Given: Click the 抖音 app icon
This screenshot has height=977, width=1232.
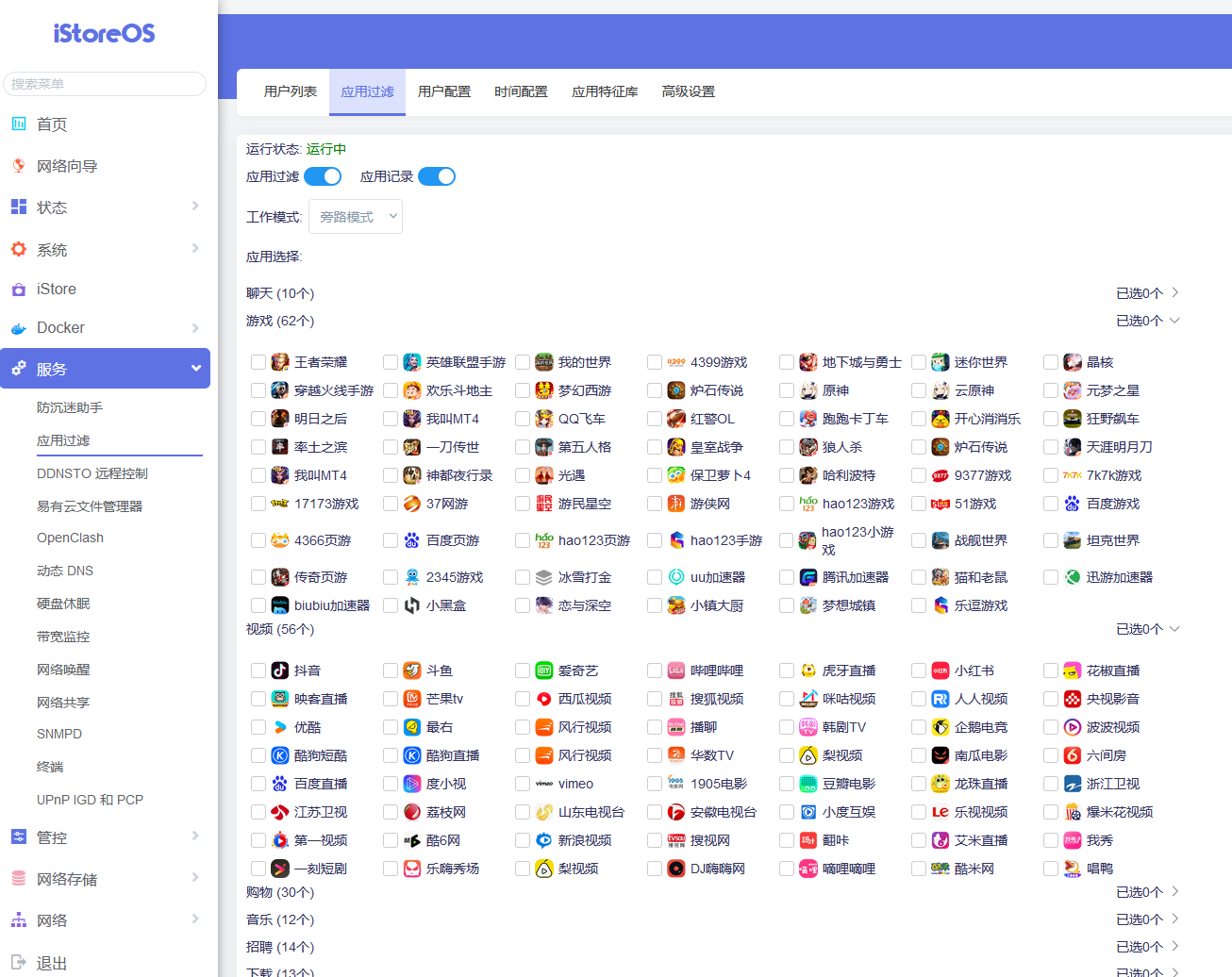Looking at the screenshot, I should click(x=280, y=671).
